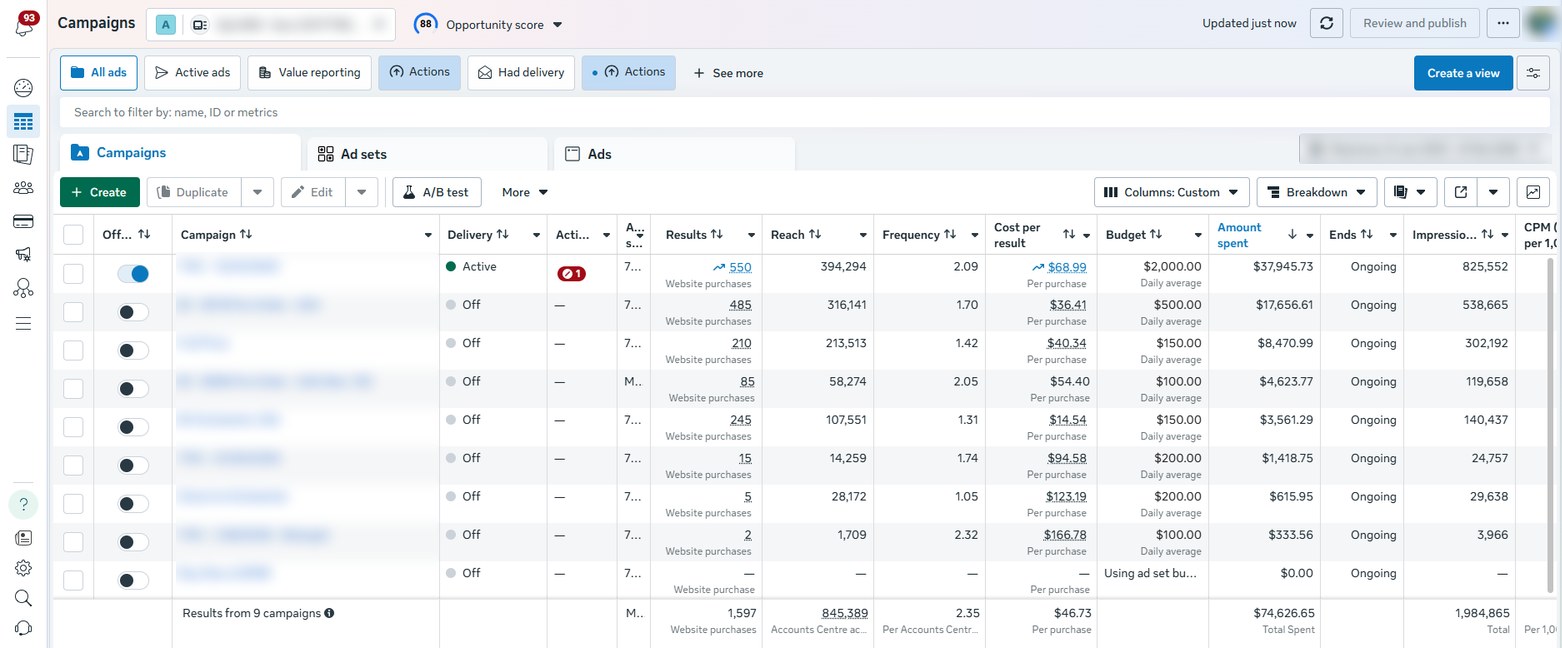Viewport: 1562px width, 648px height.
Task: Sort by the Amount spent column header
Action: (x=1239, y=235)
